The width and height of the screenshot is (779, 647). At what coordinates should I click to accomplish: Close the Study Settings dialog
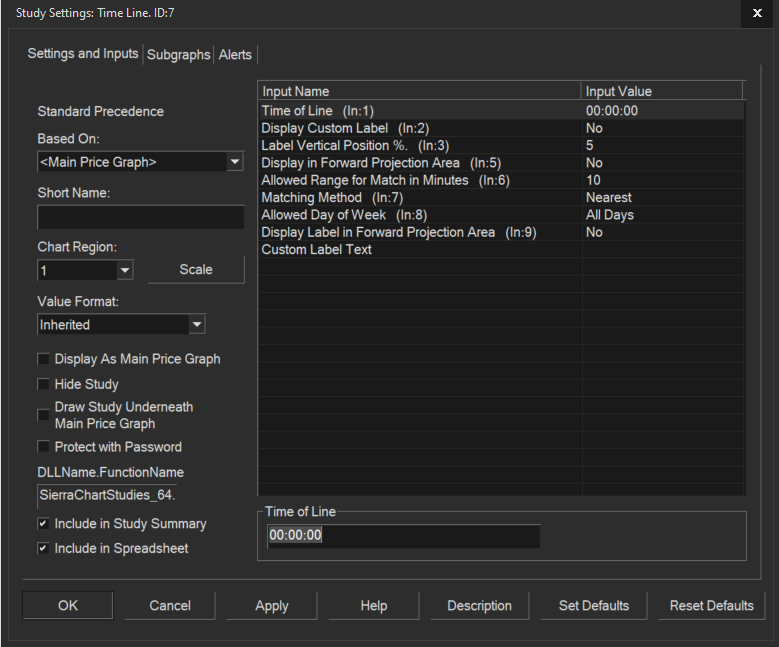pyautogui.click(x=756, y=13)
